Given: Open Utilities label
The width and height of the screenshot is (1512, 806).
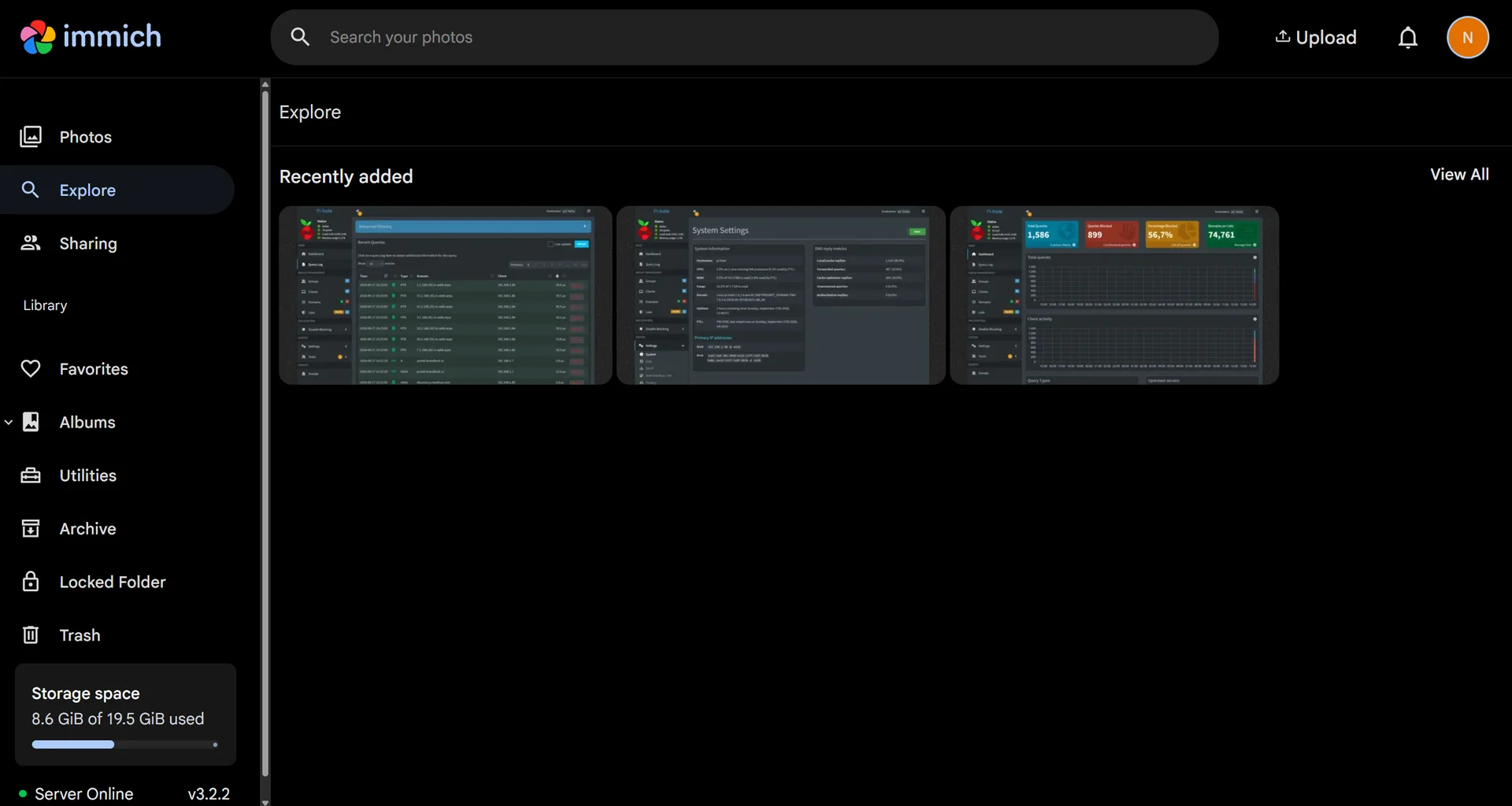Looking at the screenshot, I should (88, 475).
